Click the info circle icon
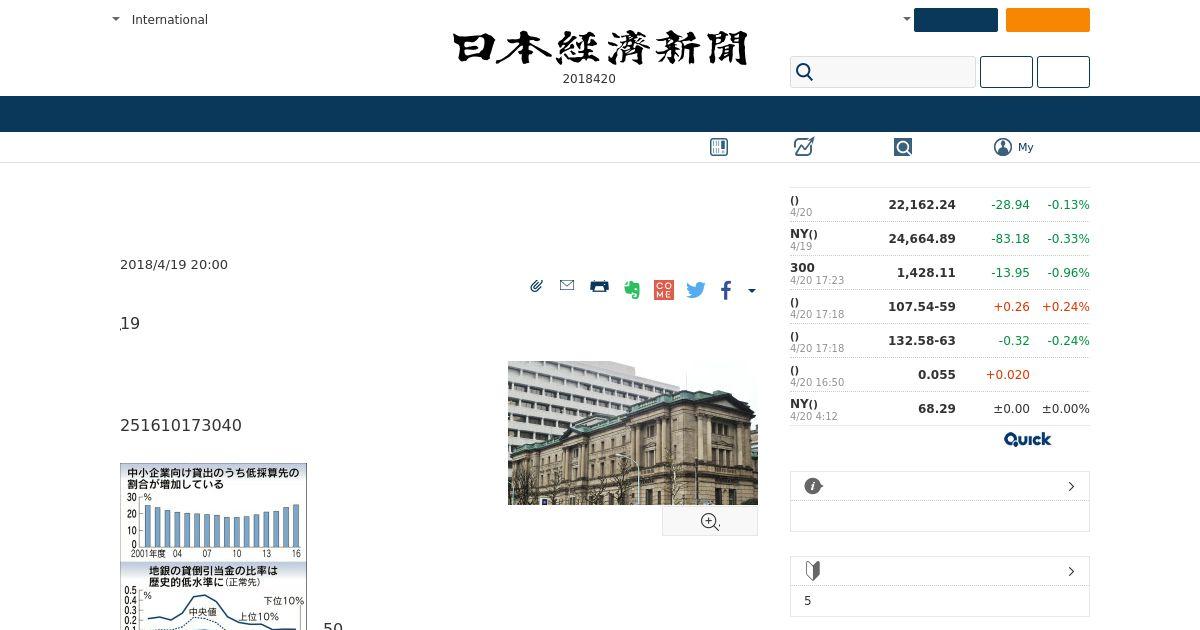Screen dimensions: 1200x630 (x=813, y=486)
